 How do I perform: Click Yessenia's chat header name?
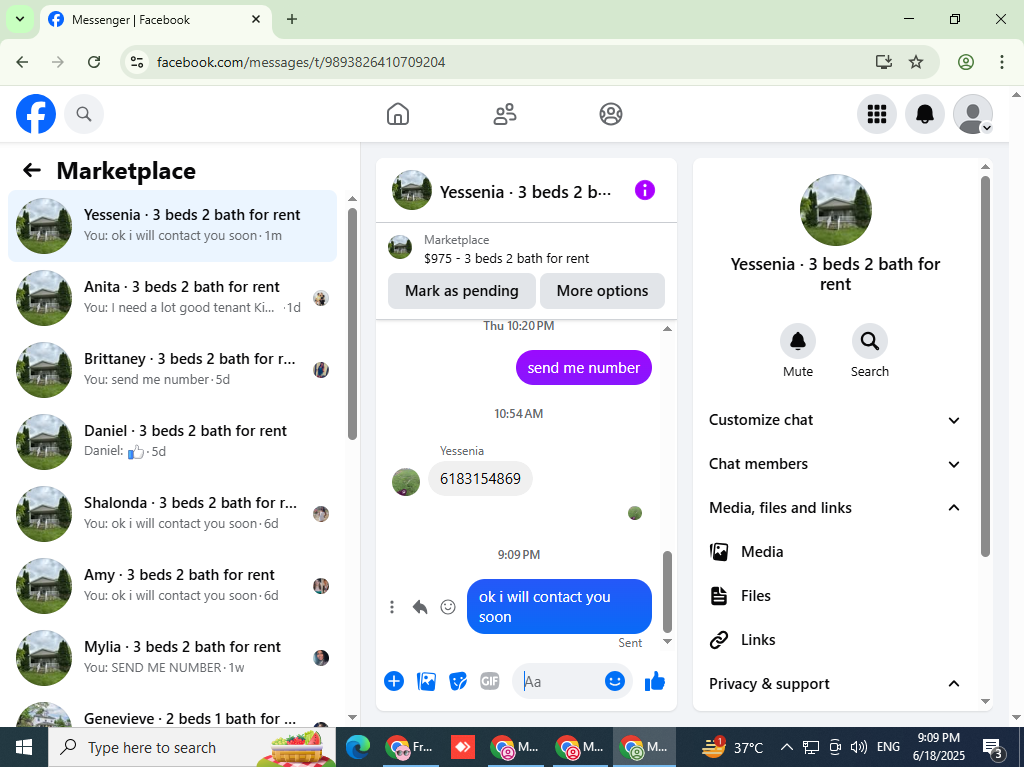point(525,191)
